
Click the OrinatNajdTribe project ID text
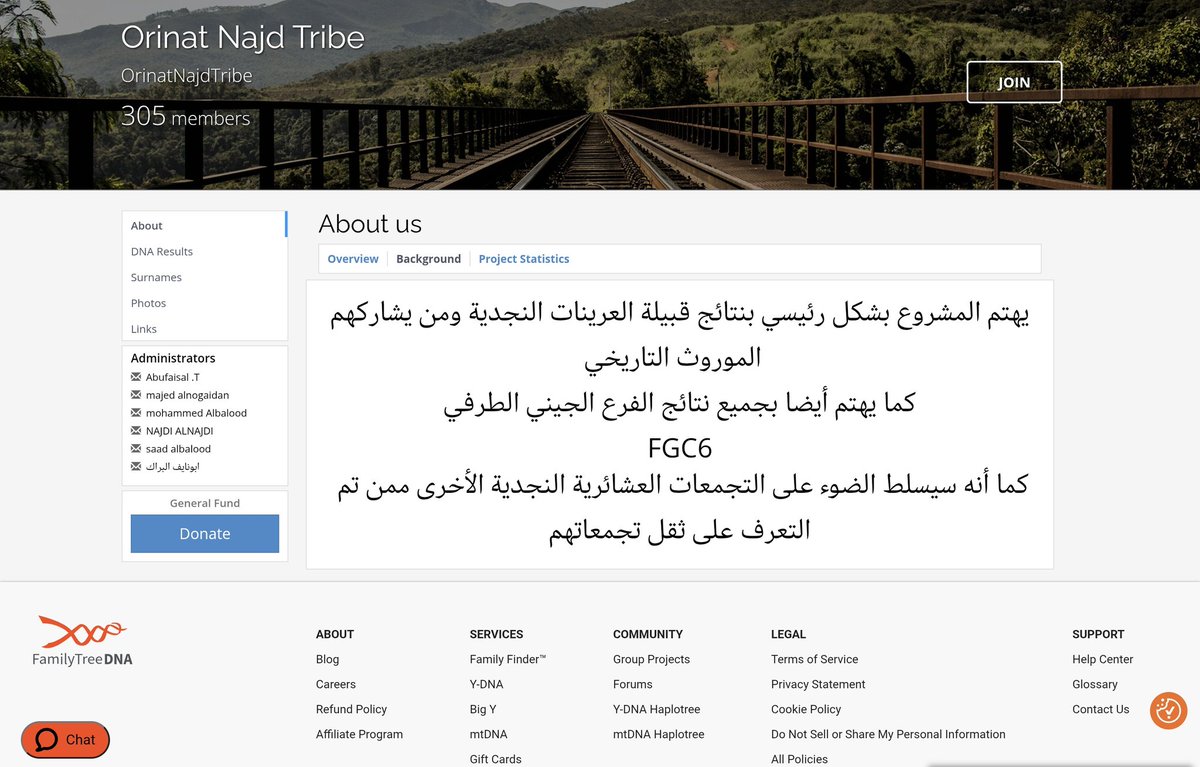click(187, 76)
